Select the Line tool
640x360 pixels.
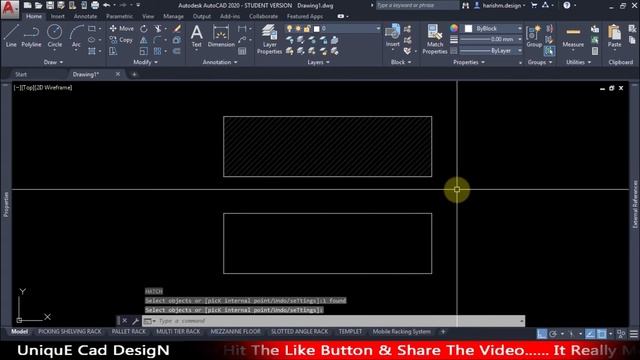pyautogui.click(x=11, y=36)
